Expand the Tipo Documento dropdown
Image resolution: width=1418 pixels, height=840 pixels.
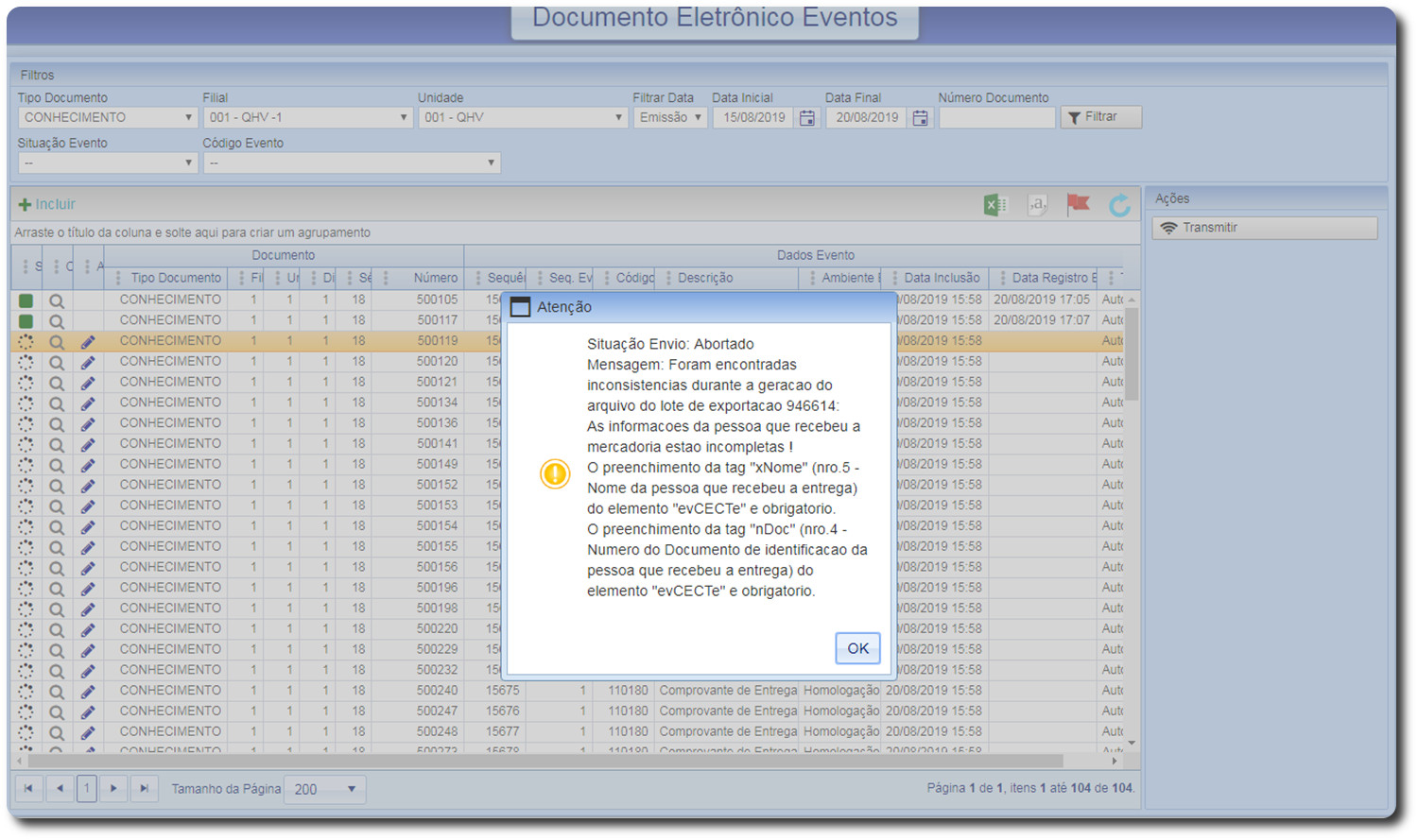click(188, 118)
